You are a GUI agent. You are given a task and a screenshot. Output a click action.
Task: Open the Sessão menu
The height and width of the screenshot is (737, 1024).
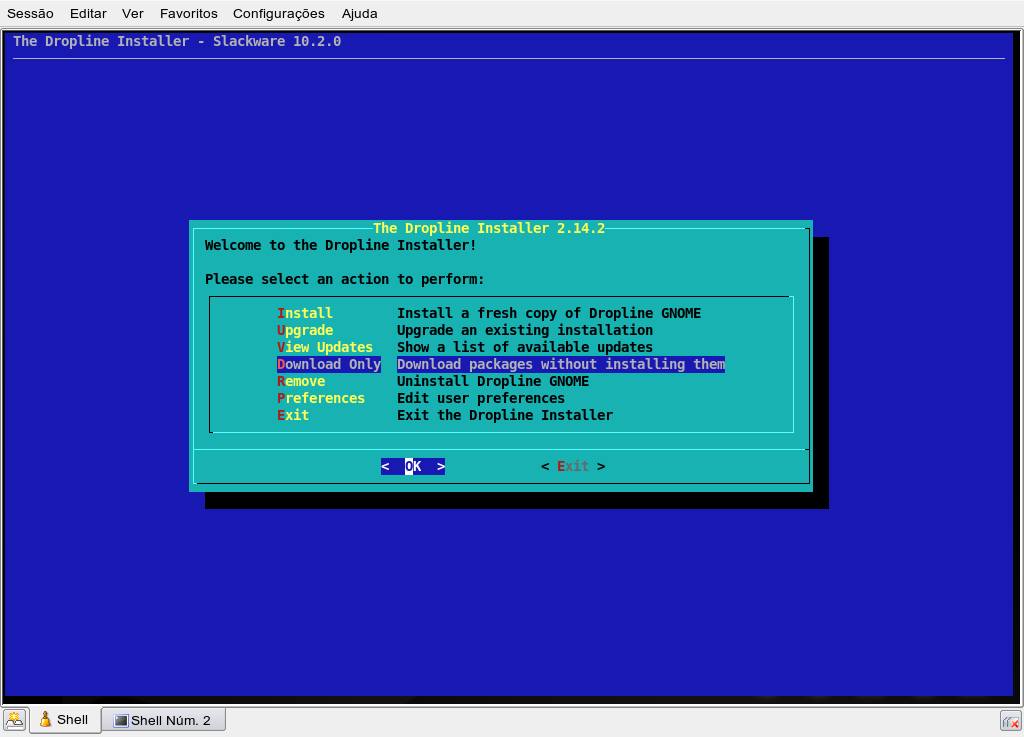pyautogui.click(x=30, y=13)
